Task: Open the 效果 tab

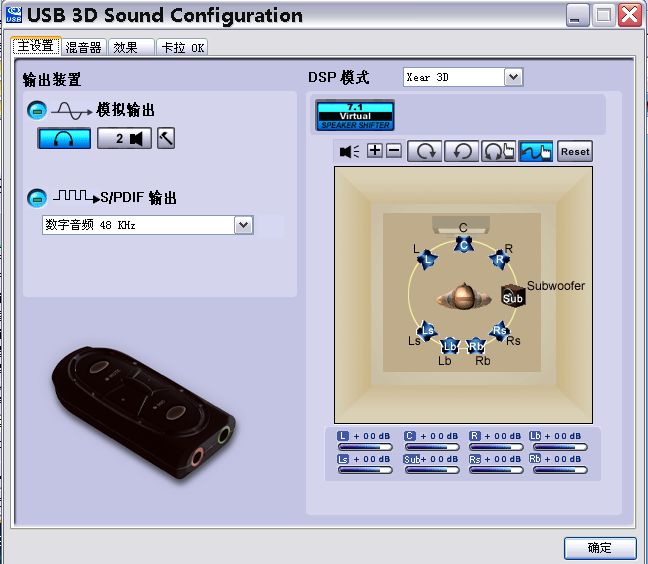Action: click(x=126, y=47)
